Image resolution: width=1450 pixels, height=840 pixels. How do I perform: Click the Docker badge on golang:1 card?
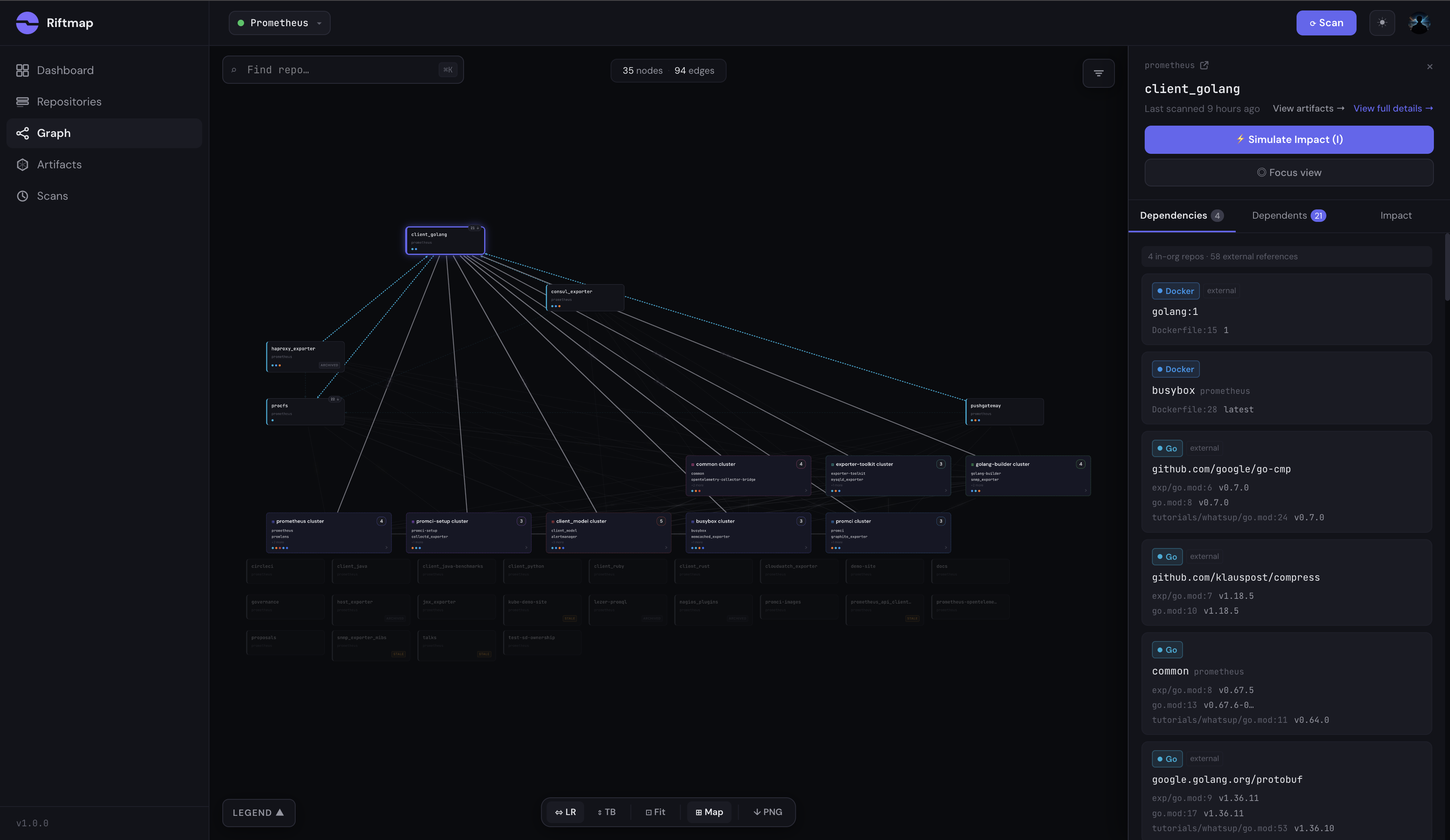coord(1176,291)
